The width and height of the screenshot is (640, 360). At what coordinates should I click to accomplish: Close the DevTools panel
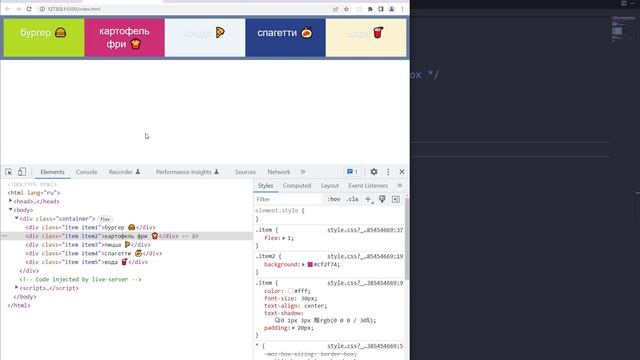(402, 172)
